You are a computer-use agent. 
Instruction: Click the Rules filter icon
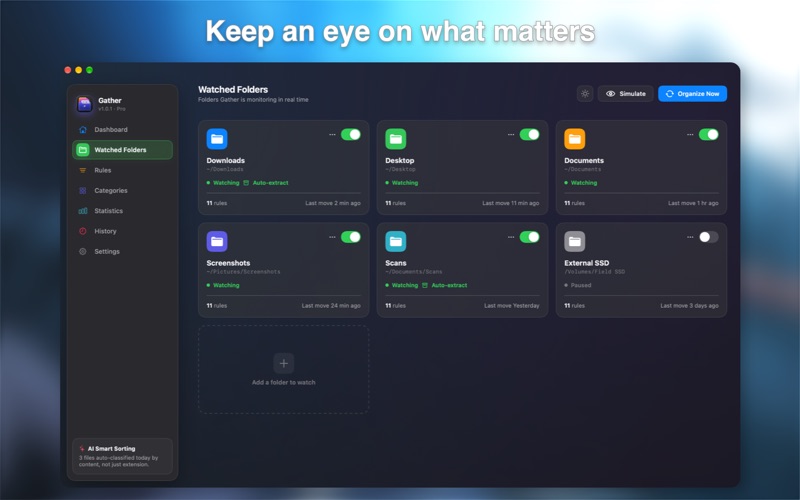83,170
